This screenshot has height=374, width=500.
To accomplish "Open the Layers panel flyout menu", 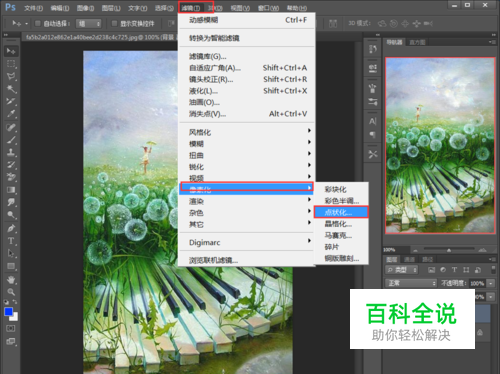I will point(492,259).
